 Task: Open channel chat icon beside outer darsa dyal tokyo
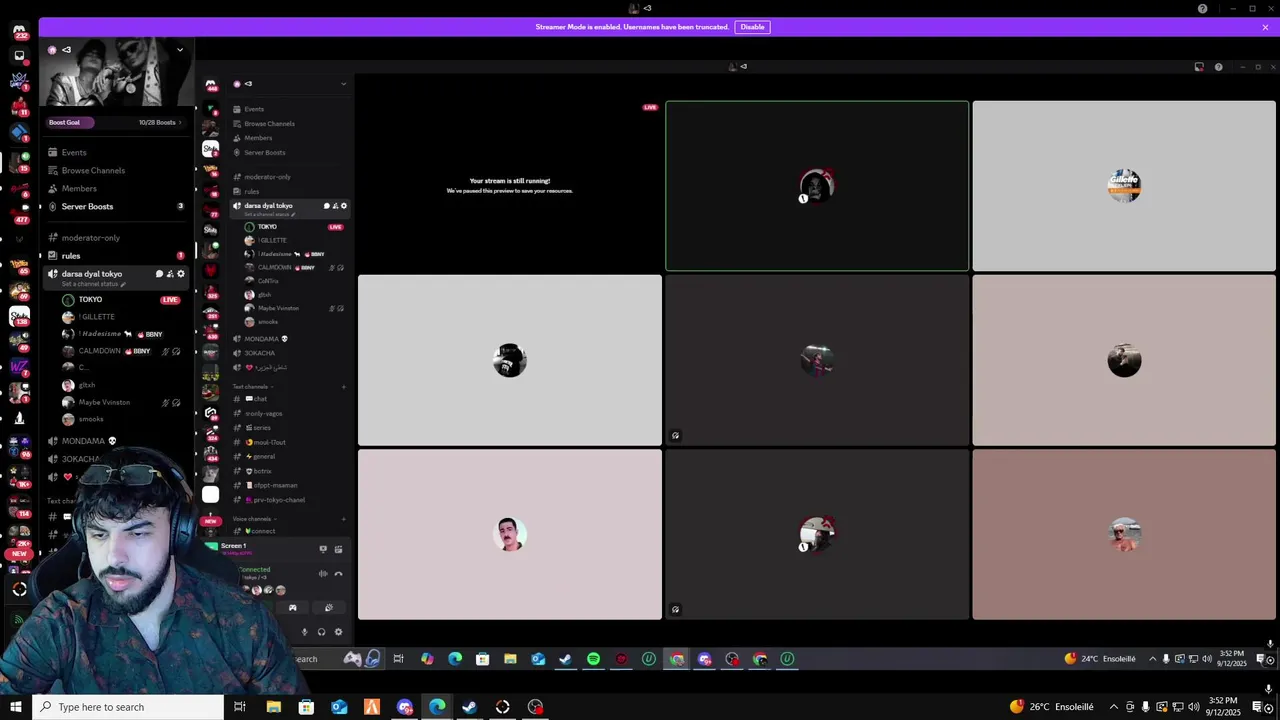pos(159,274)
